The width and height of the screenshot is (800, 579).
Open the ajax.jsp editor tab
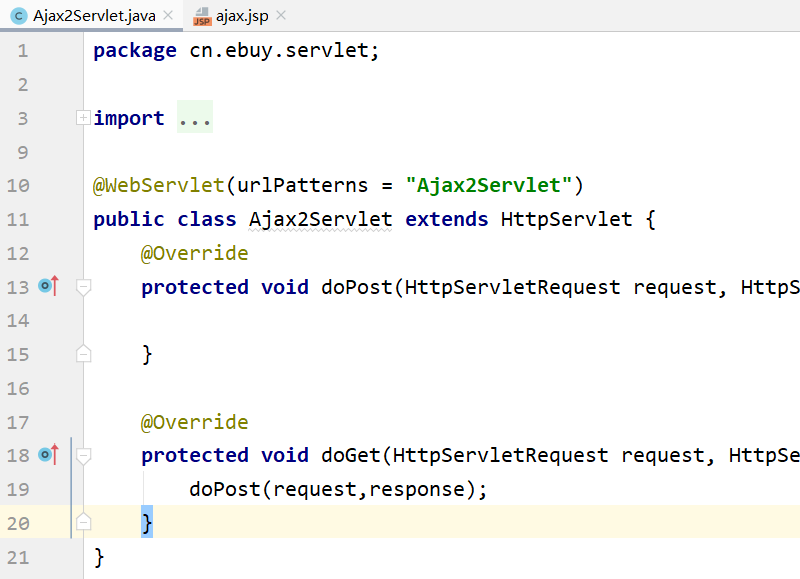[x=239, y=16]
